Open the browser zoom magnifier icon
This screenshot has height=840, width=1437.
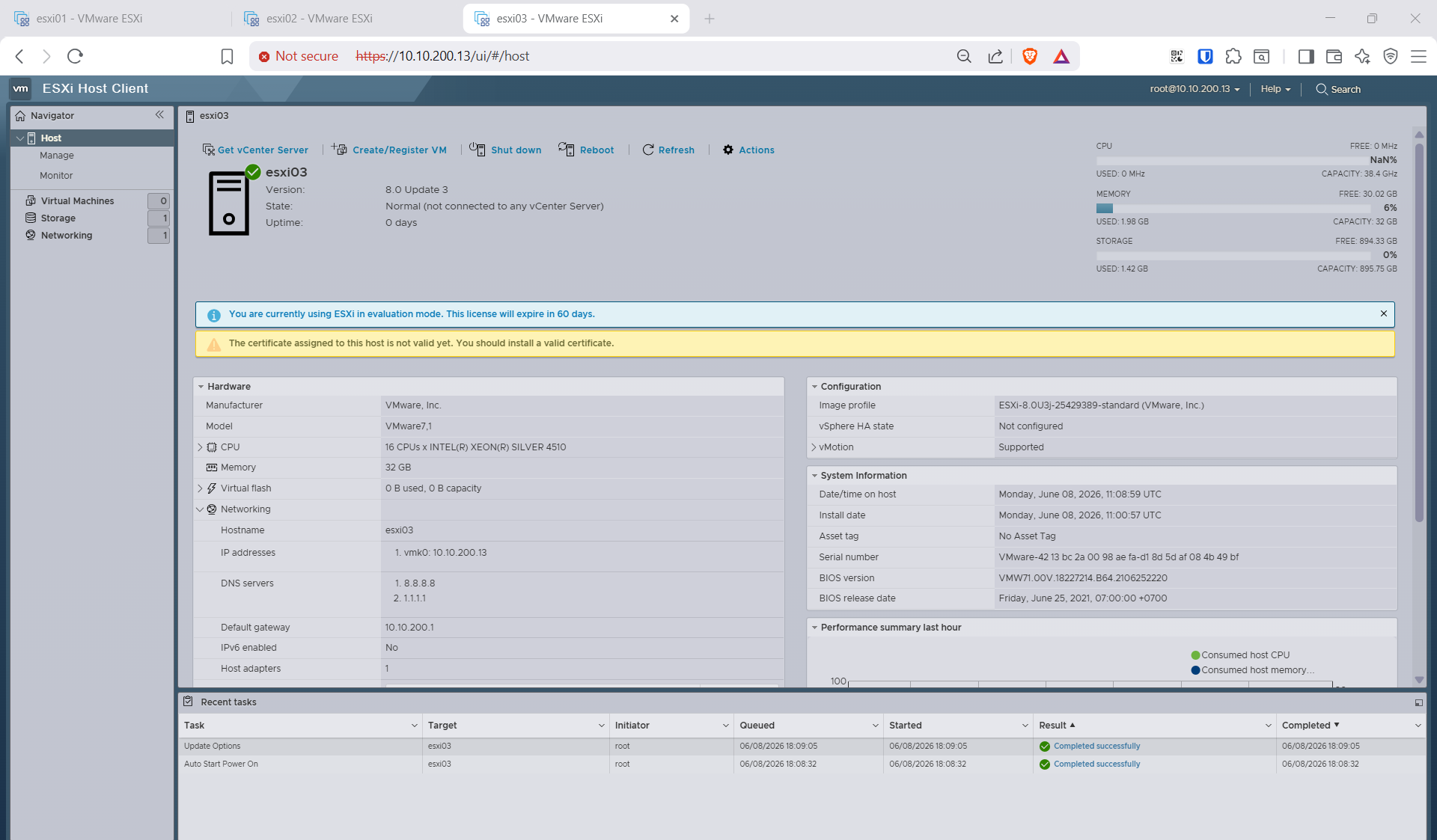point(964,56)
